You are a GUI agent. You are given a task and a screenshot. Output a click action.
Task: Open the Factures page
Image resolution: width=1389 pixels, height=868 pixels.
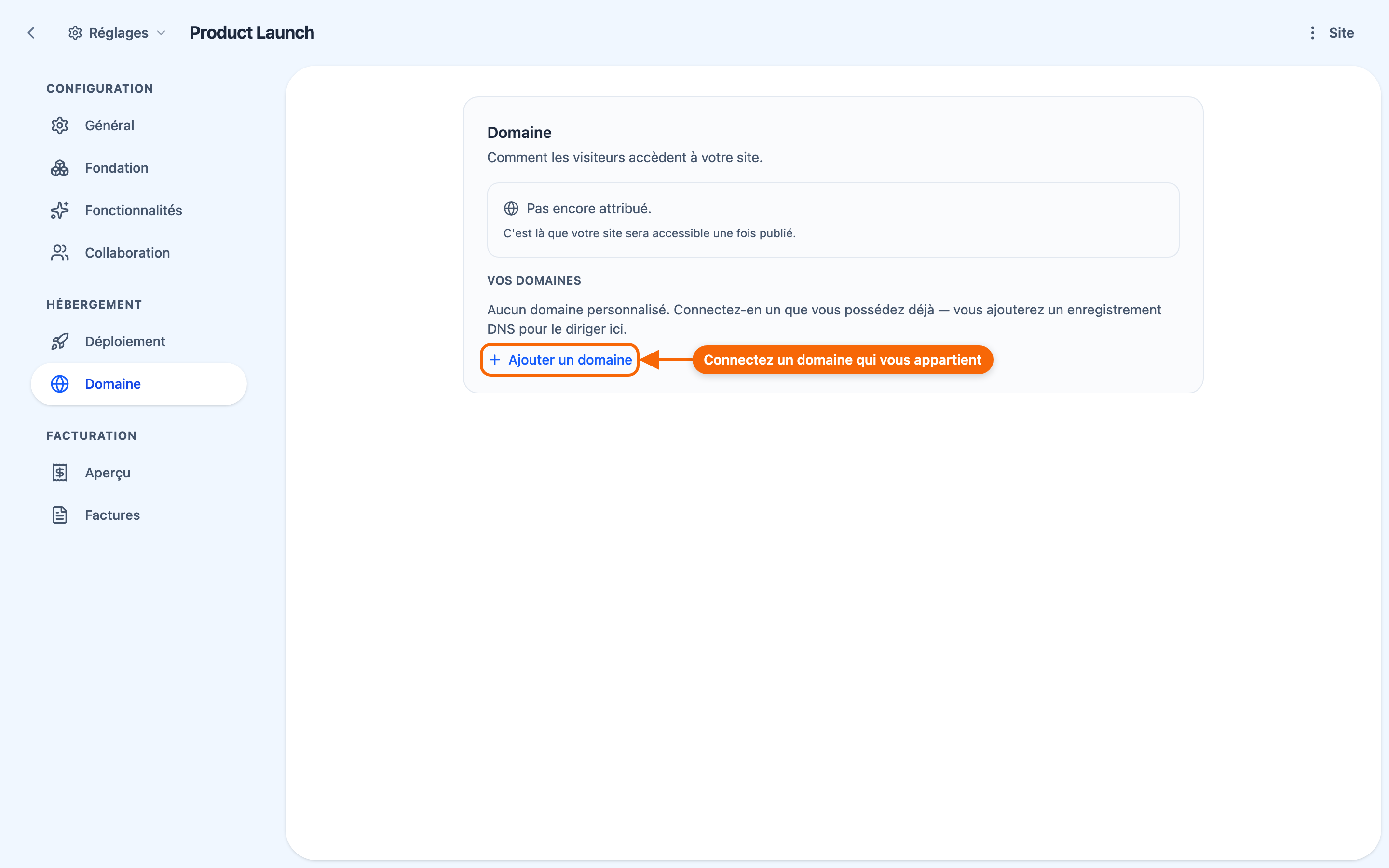(x=139, y=515)
